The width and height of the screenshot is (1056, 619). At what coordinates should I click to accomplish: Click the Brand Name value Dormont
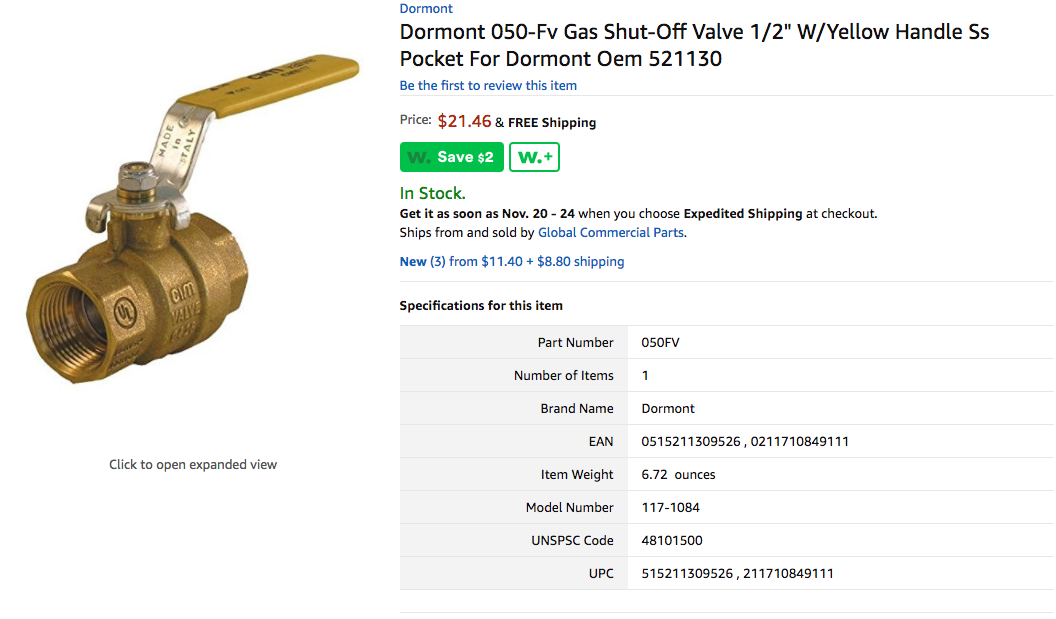click(668, 408)
